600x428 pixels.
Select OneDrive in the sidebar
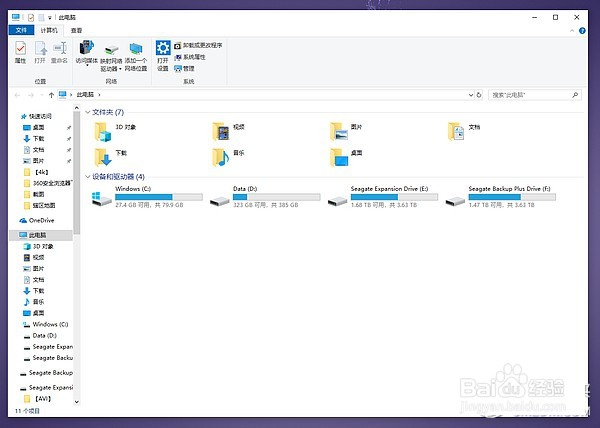tap(37, 220)
